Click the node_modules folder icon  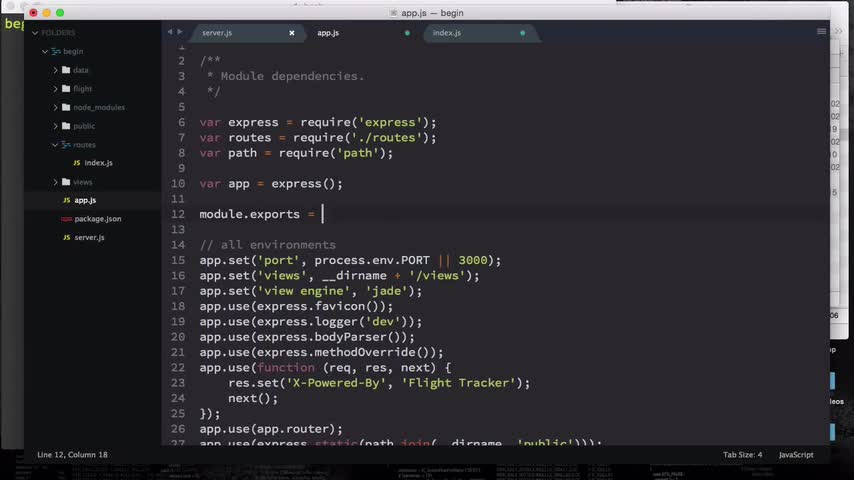[x=66, y=107]
